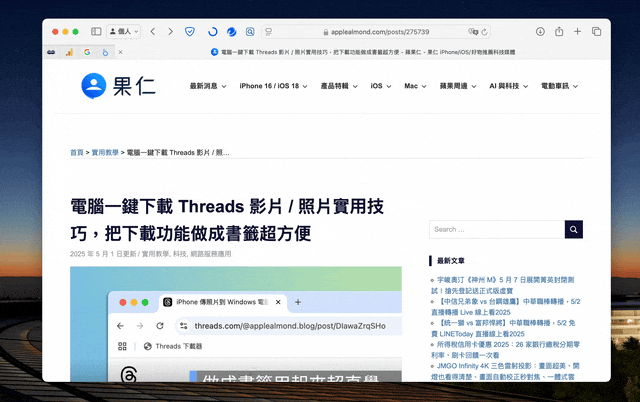Expand the 電動車訊 menu

click(559, 86)
